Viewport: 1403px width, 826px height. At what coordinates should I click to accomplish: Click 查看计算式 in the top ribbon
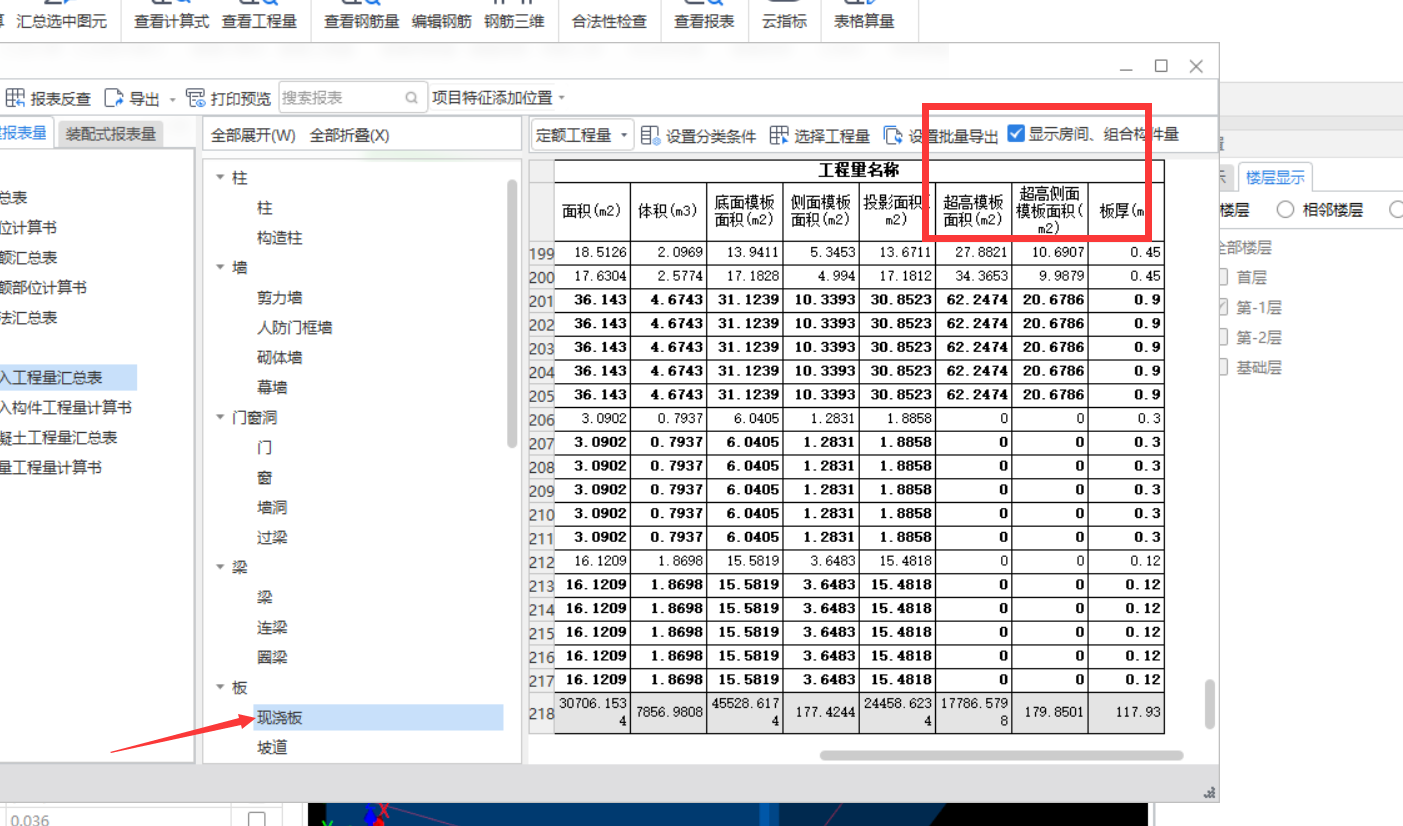pyautogui.click(x=172, y=21)
